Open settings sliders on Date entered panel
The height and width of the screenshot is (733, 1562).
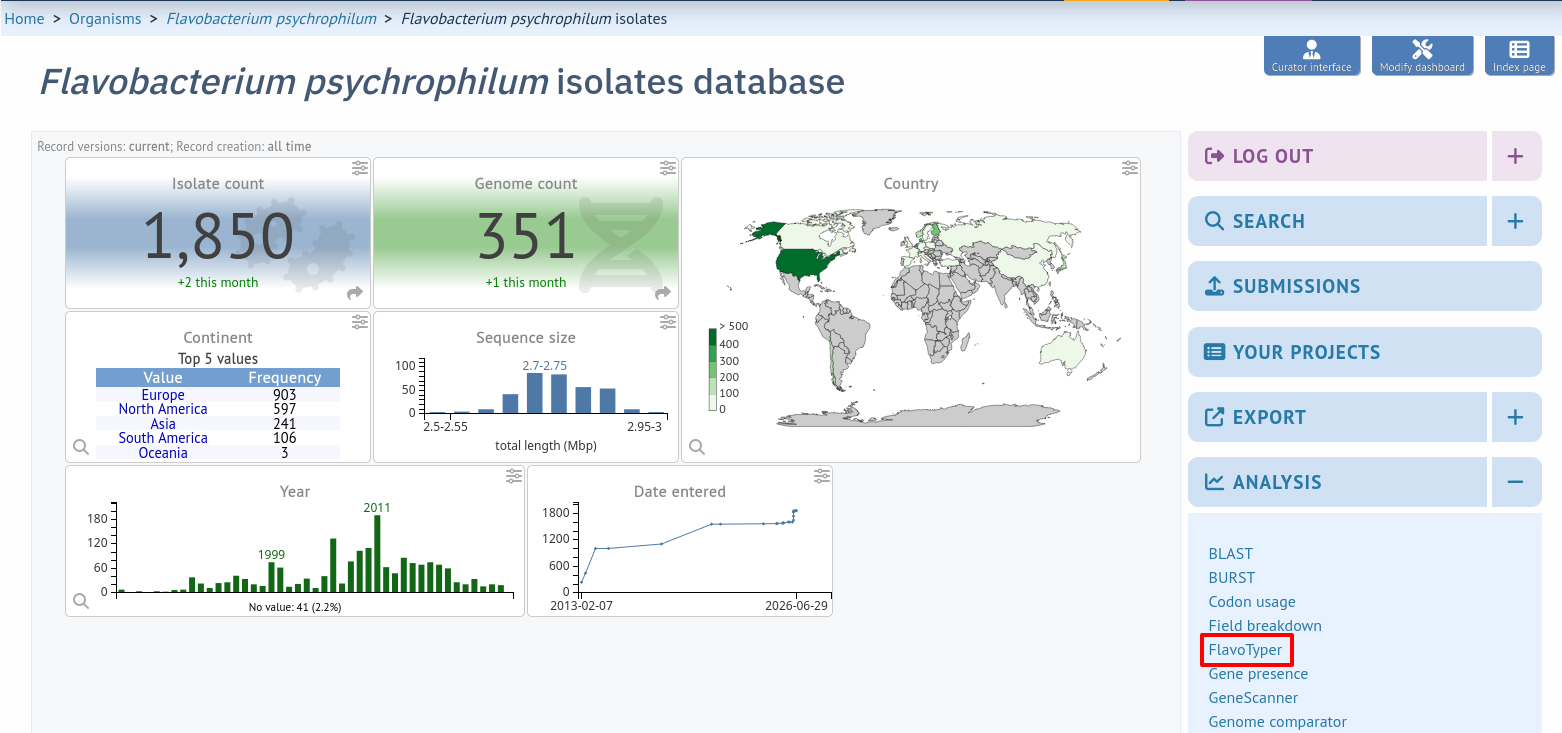pos(822,476)
